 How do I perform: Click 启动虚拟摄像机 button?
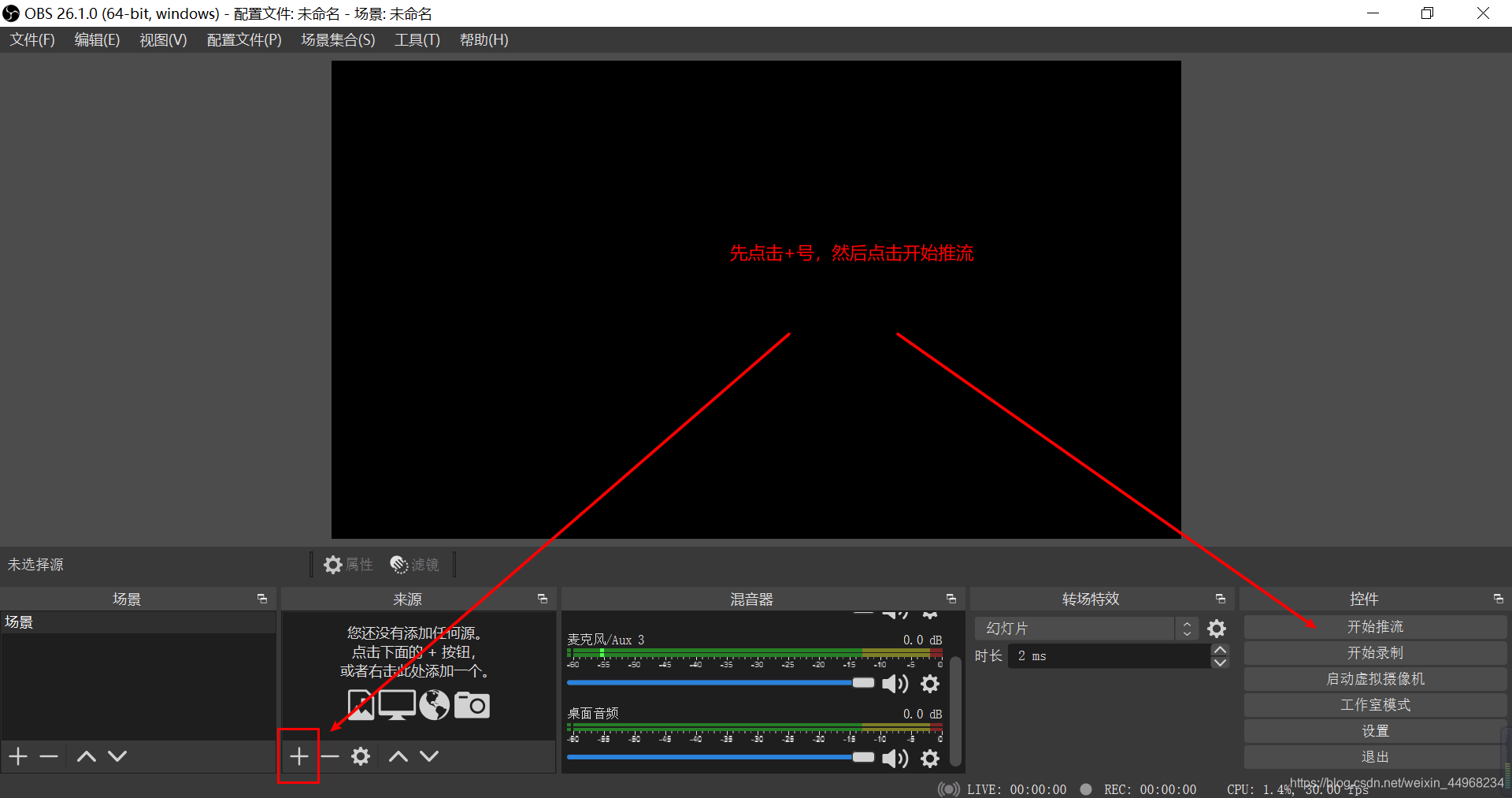coord(1375,679)
